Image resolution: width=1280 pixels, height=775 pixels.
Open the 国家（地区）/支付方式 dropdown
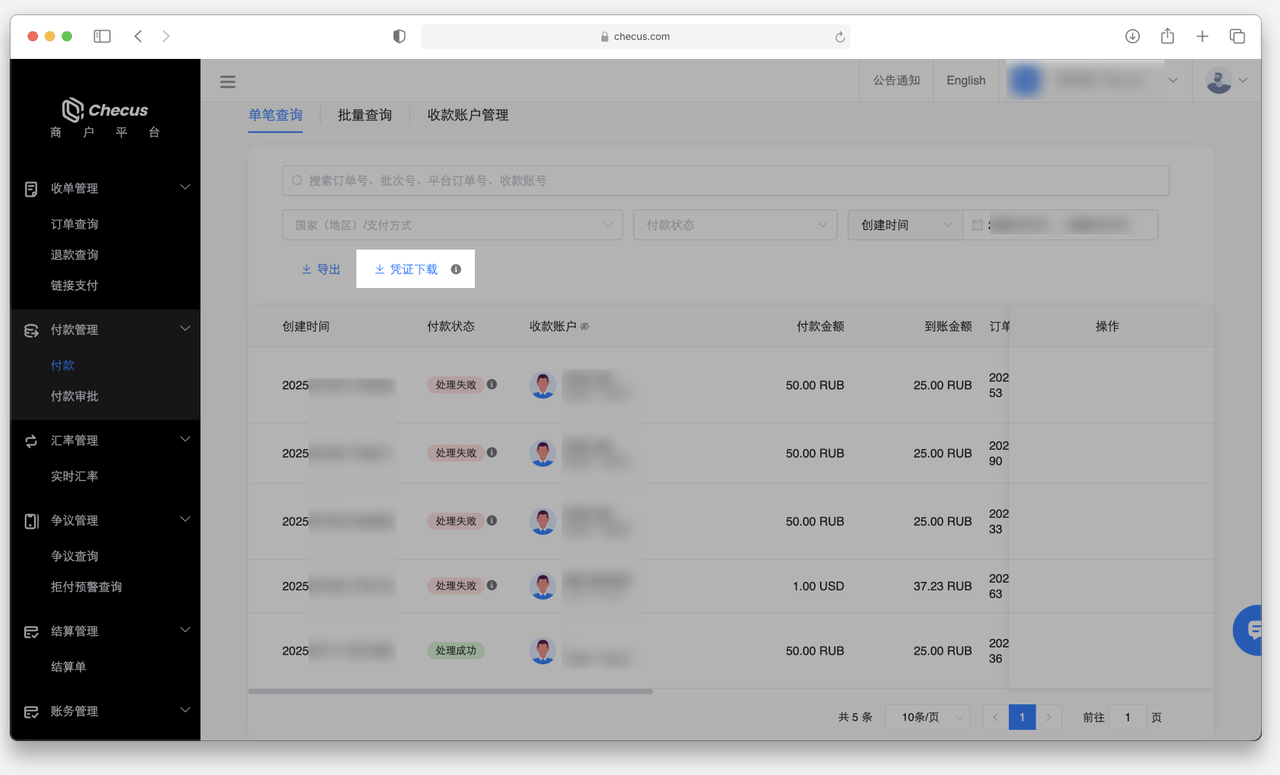[452, 225]
